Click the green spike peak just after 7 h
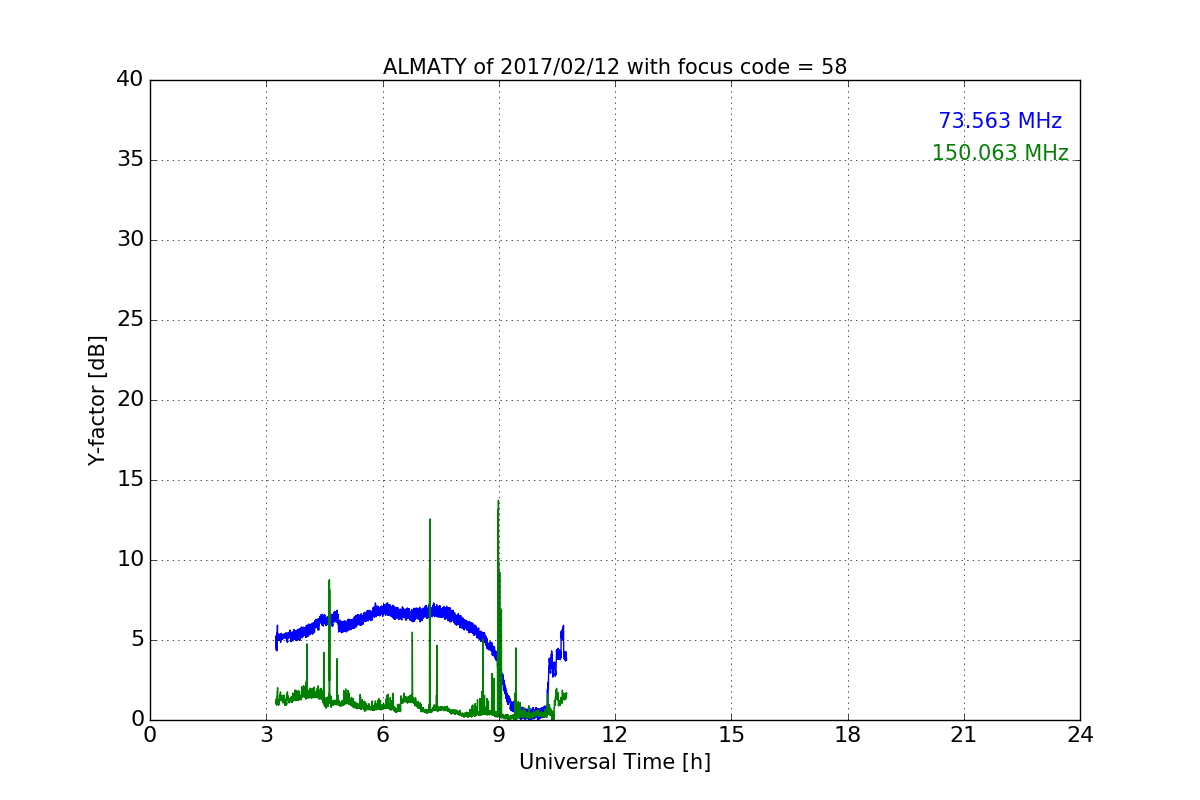Image resolution: width=1200 pixels, height=800 pixels. point(430,521)
